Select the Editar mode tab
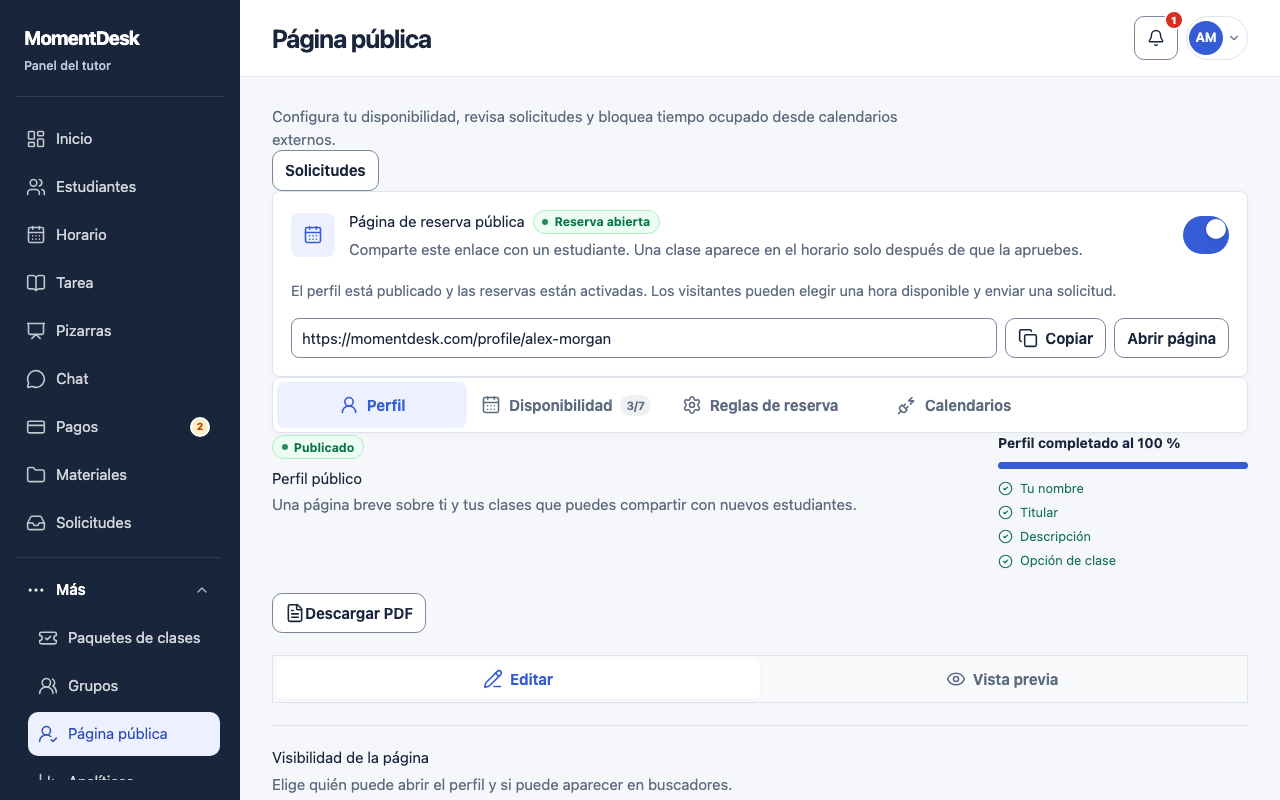Image resolution: width=1280 pixels, height=800 pixels. coord(518,679)
